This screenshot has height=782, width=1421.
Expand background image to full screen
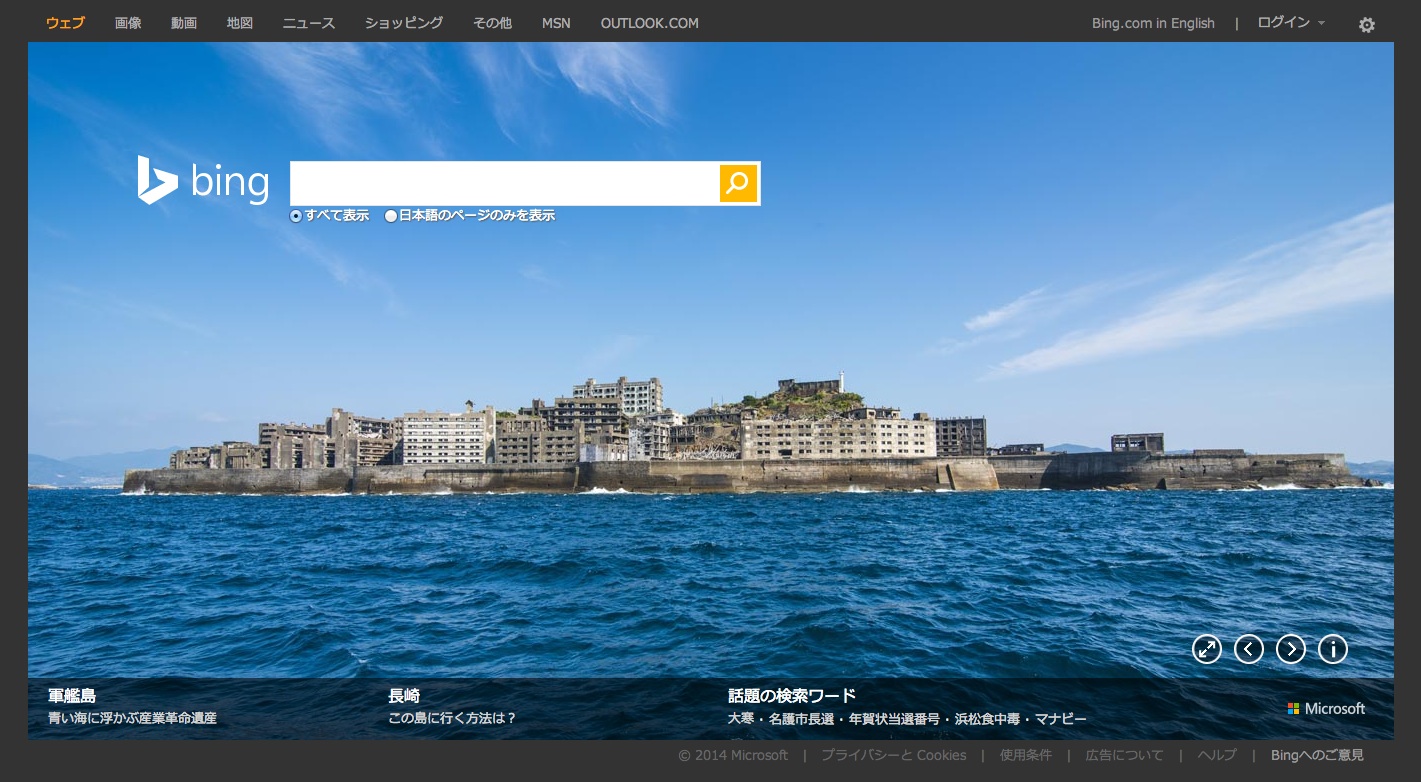1207,649
